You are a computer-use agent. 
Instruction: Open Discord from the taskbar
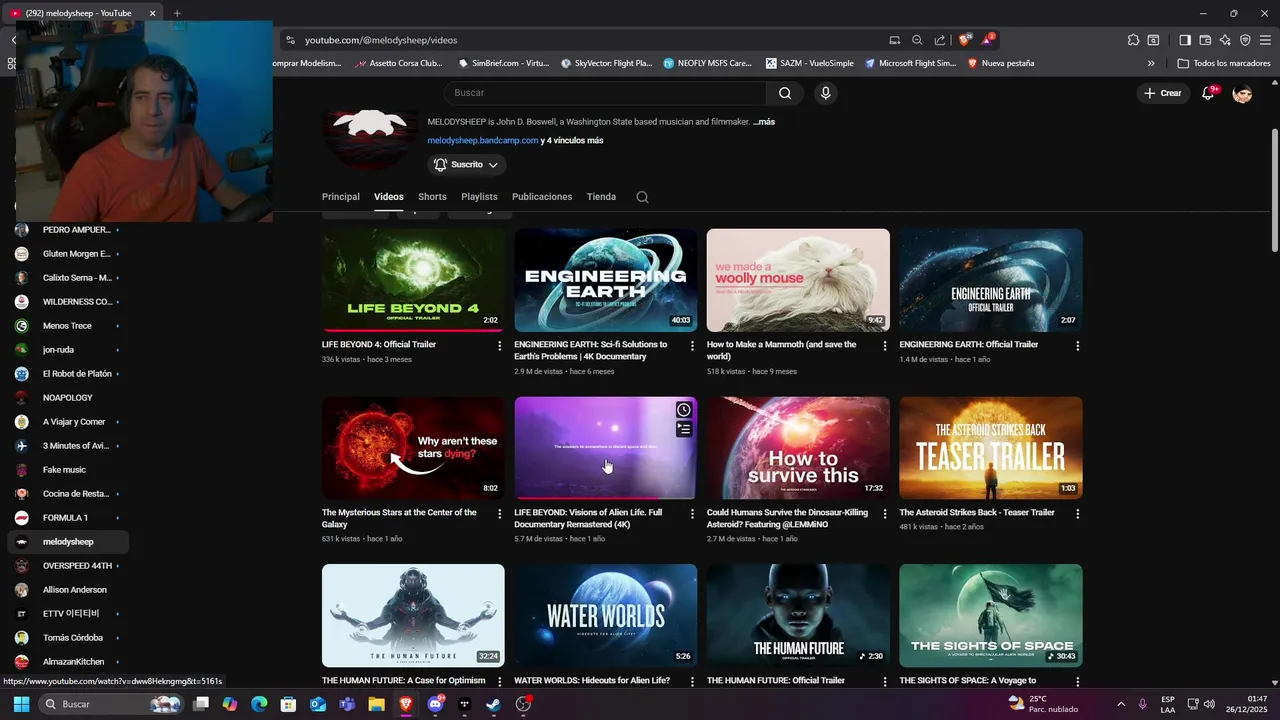coord(436,704)
